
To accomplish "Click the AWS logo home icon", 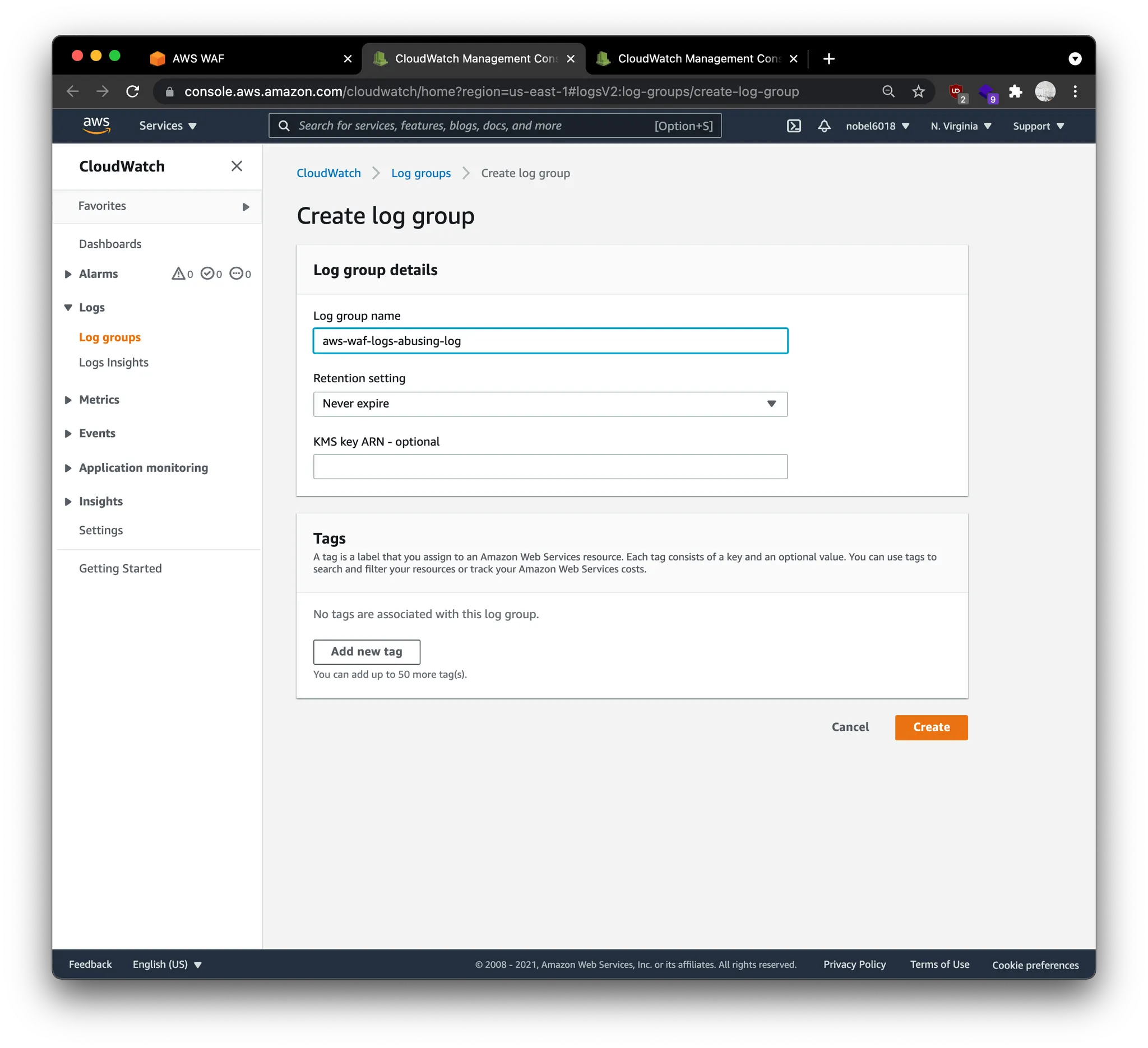I will tap(96, 125).
